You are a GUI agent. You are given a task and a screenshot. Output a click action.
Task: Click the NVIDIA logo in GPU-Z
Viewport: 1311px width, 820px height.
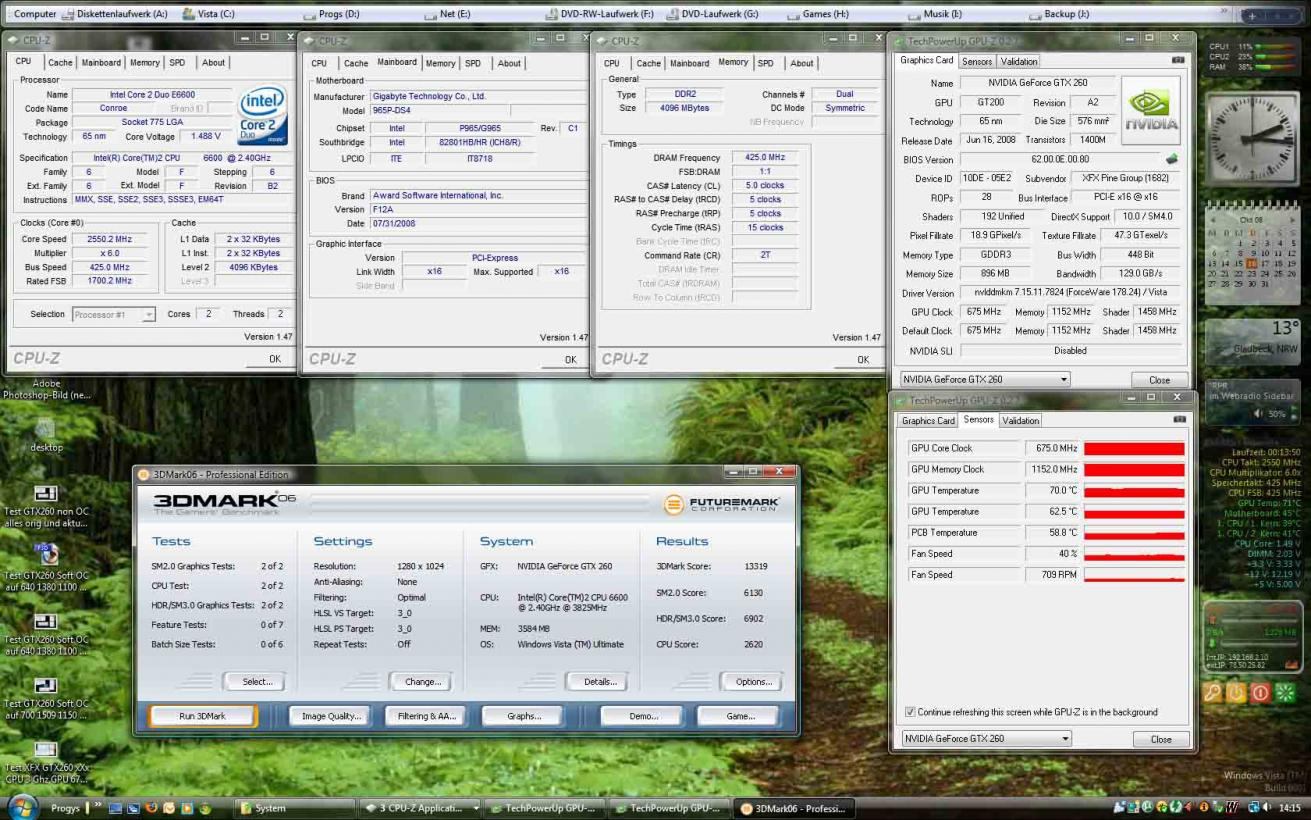[x=1150, y=110]
